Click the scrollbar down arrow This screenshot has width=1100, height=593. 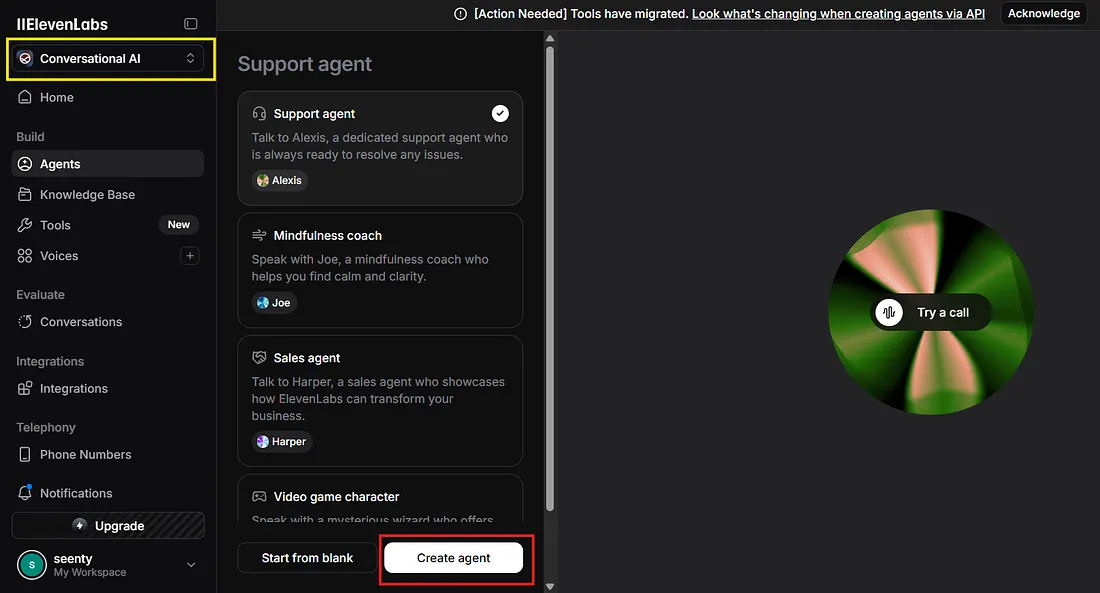coord(550,587)
